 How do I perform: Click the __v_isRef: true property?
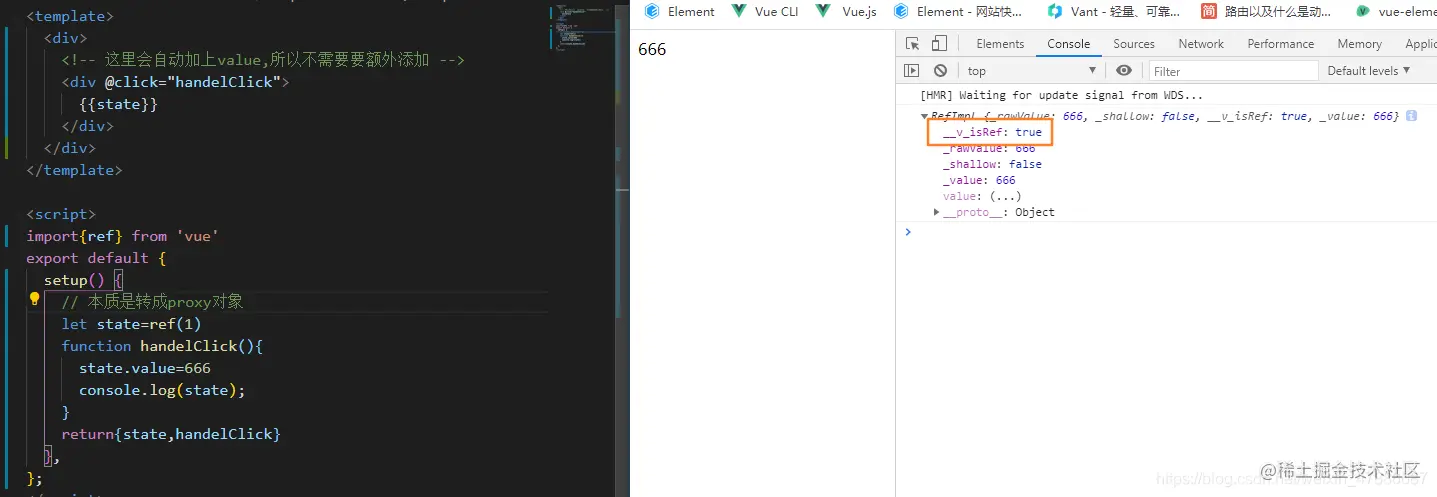992,132
